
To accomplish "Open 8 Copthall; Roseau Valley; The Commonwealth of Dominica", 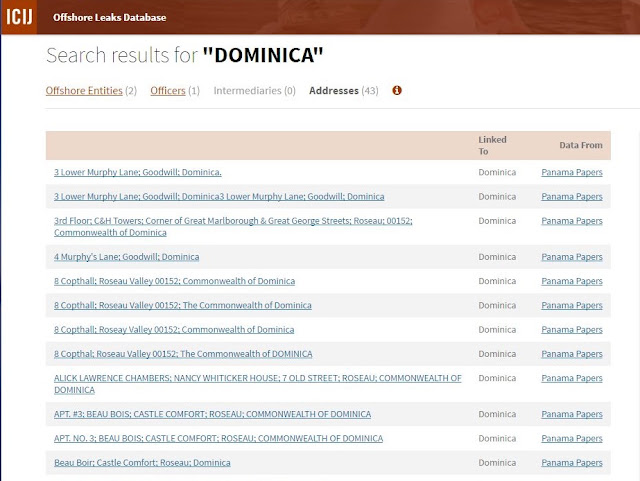I will (x=182, y=305).
